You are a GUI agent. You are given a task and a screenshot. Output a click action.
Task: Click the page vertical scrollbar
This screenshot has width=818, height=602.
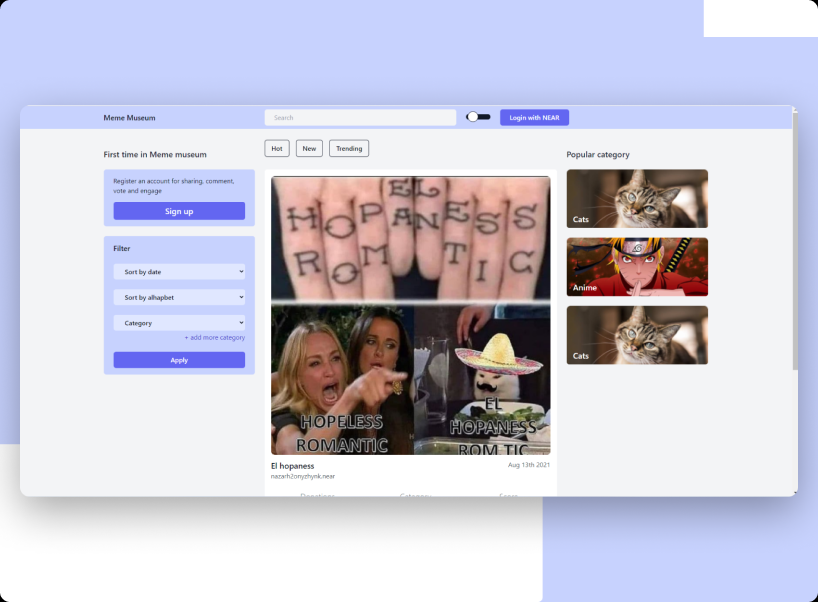[x=795, y=240]
